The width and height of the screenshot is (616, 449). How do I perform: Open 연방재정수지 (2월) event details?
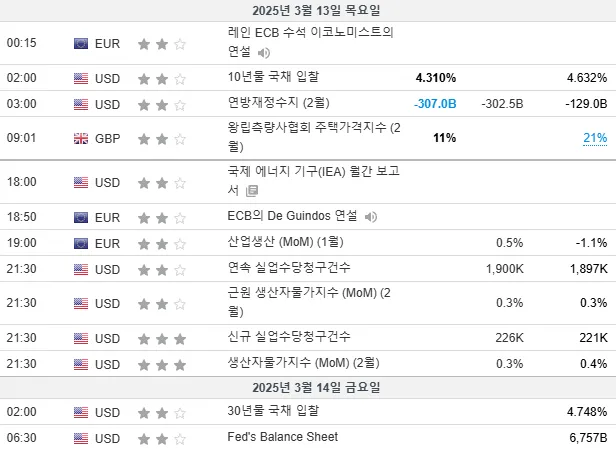coord(279,103)
